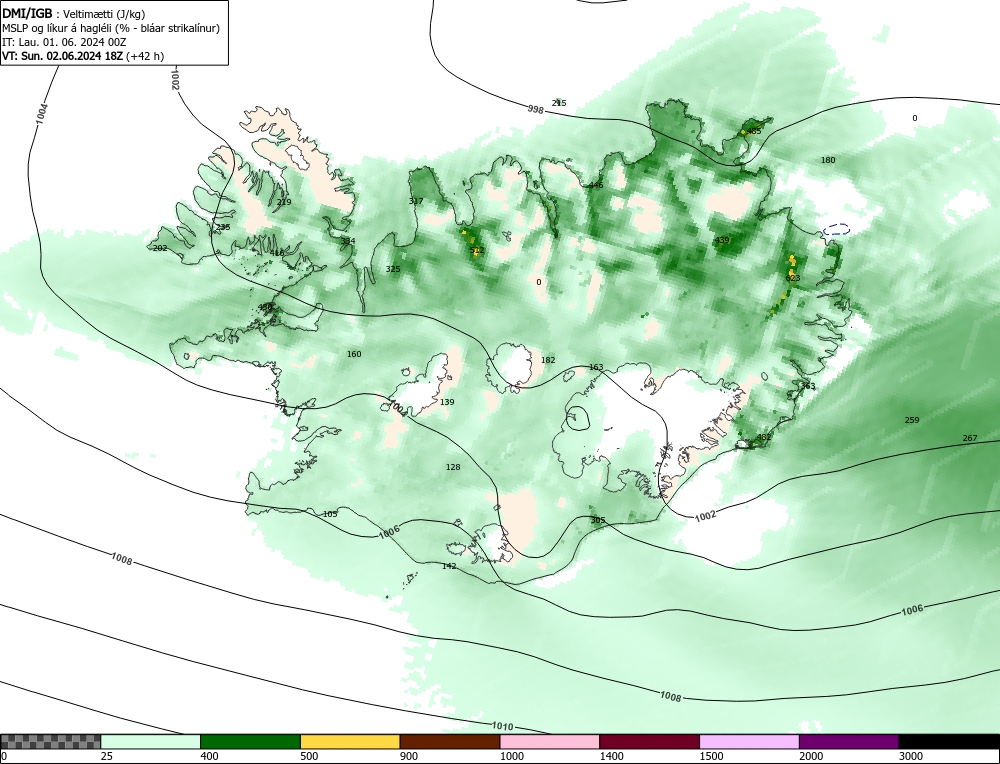Select the CAPE value 235

[223, 227]
